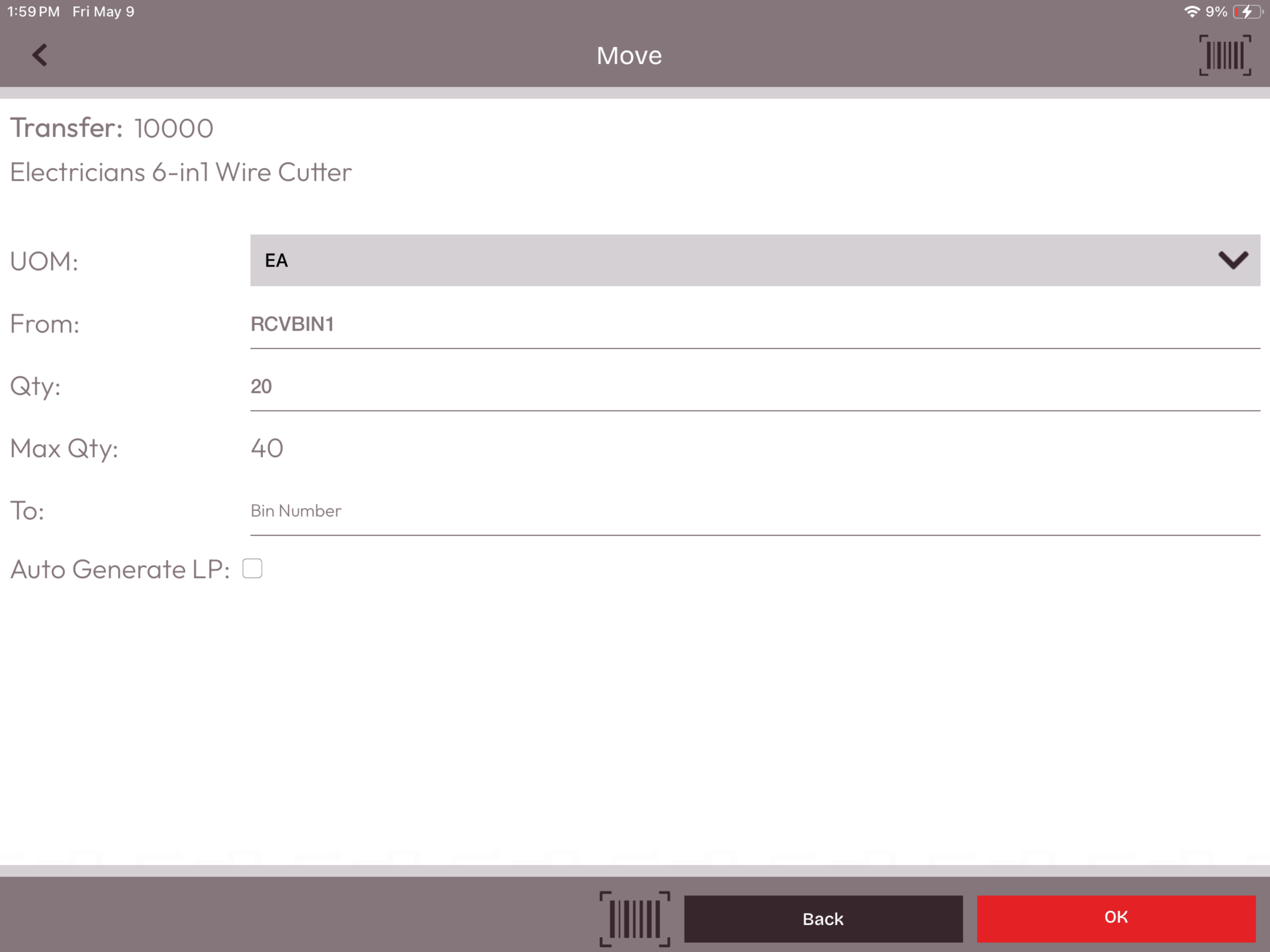Tap the 1:59 PM clock in the status bar
Image resolution: width=1270 pixels, height=952 pixels.
pyautogui.click(x=33, y=12)
